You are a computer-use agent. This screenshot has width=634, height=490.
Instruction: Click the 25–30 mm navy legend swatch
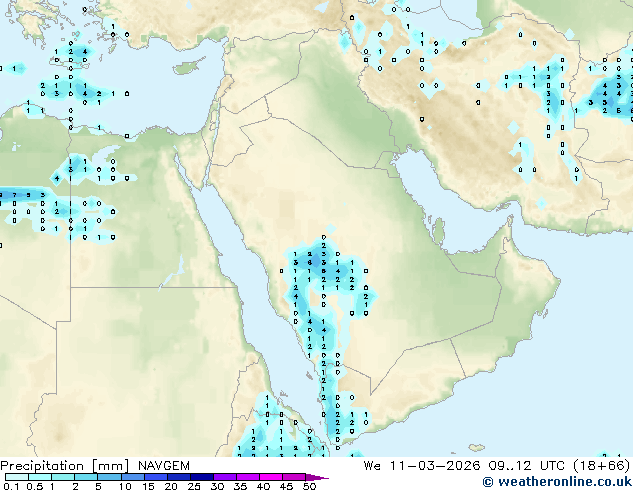pyautogui.click(x=202, y=477)
